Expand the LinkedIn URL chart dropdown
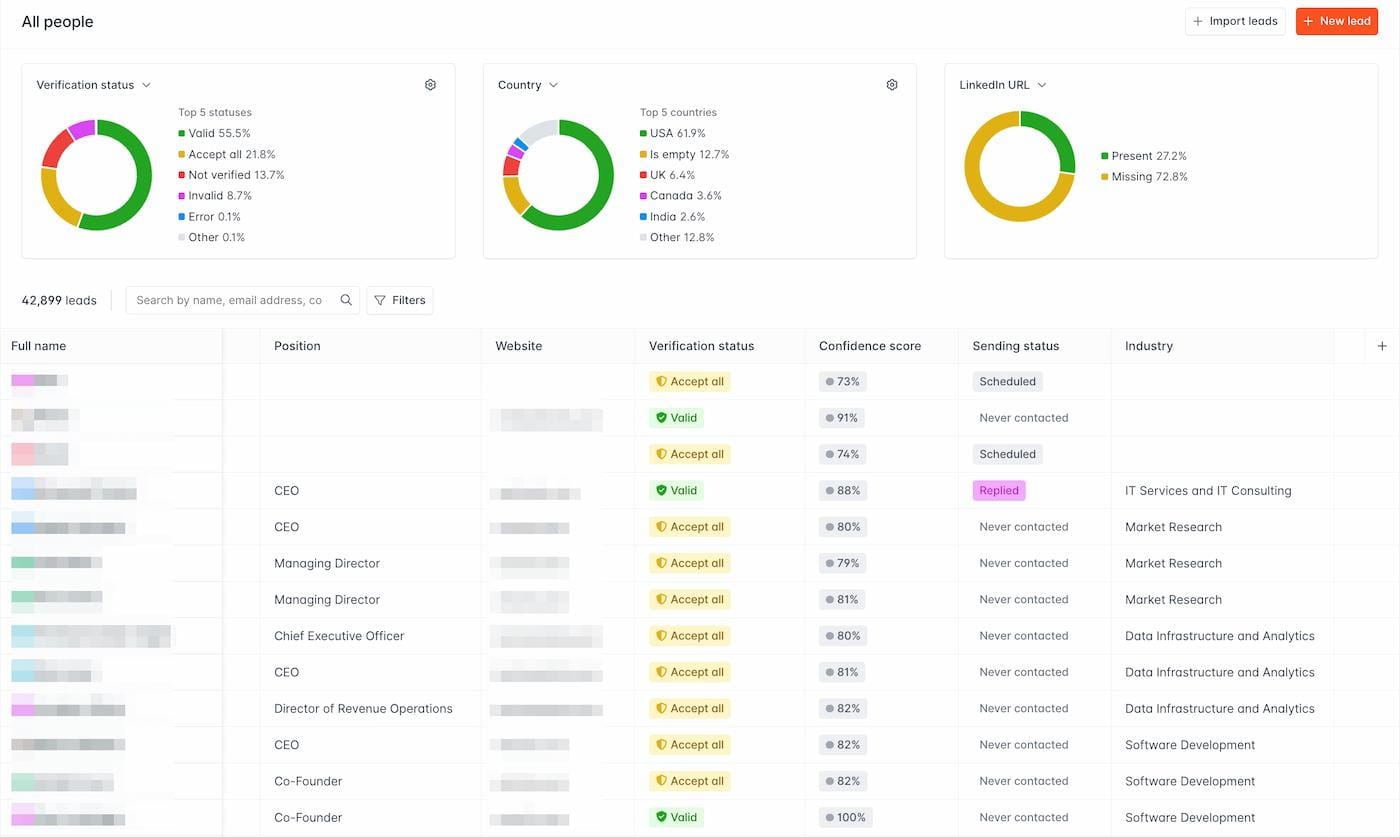The width and height of the screenshot is (1400, 837). pyautogui.click(x=1042, y=85)
